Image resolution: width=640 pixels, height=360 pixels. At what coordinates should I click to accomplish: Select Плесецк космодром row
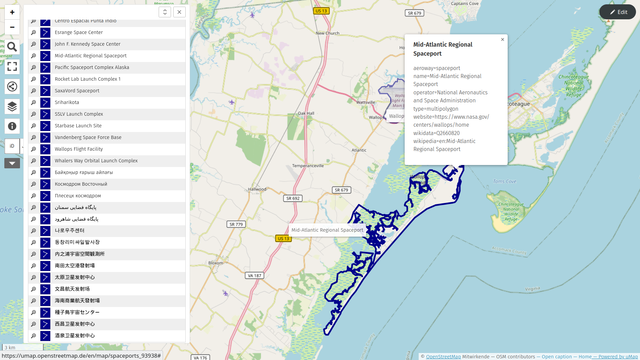pyautogui.click(x=107, y=196)
